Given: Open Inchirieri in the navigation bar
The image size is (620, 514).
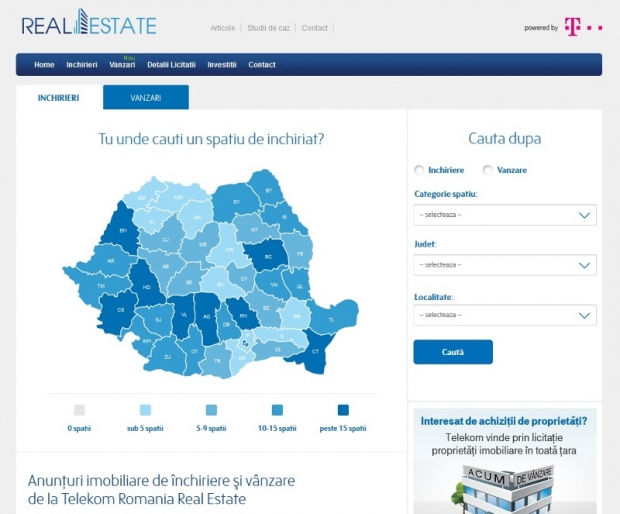Looking at the screenshot, I should 82,64.
